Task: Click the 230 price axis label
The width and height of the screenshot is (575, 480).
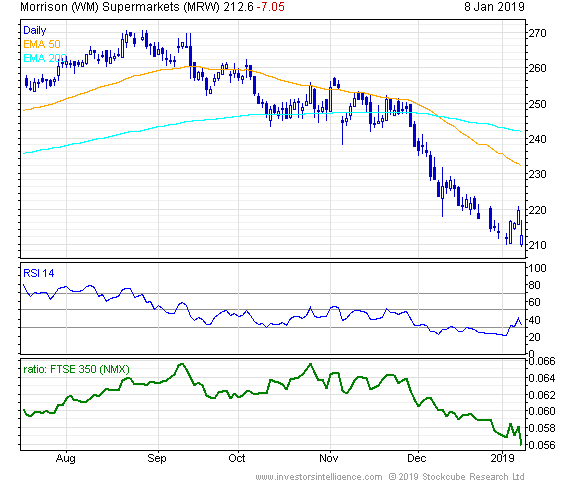Action: [x=537, y=174]
